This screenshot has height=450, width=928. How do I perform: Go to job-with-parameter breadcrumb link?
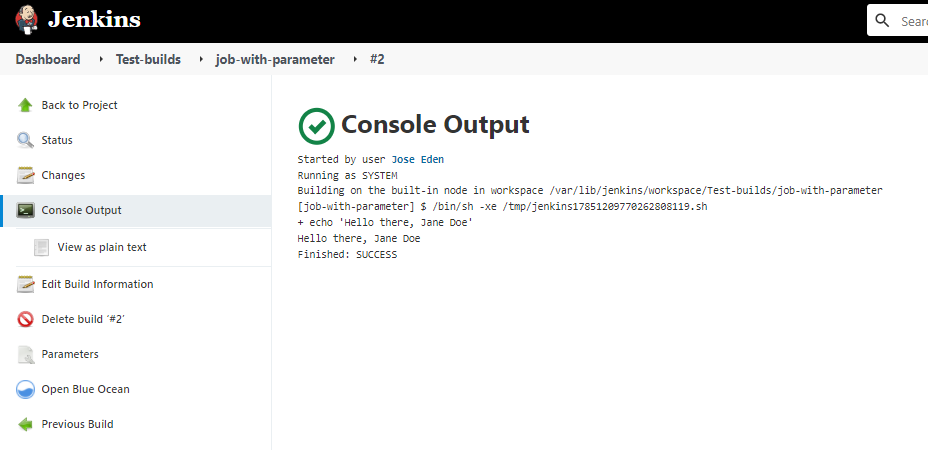pos(275,60)
